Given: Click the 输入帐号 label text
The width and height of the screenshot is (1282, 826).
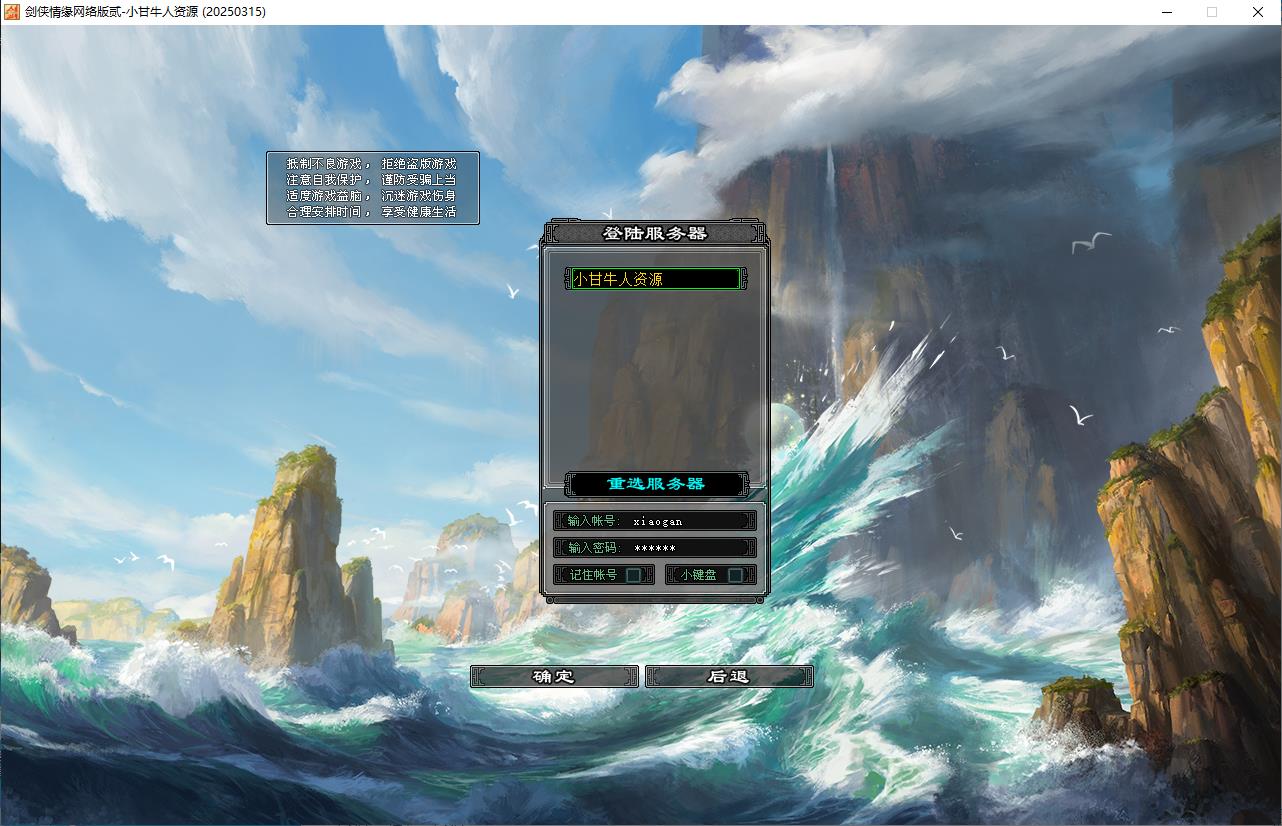Looking at the screenshot, I should coord(593,521).
